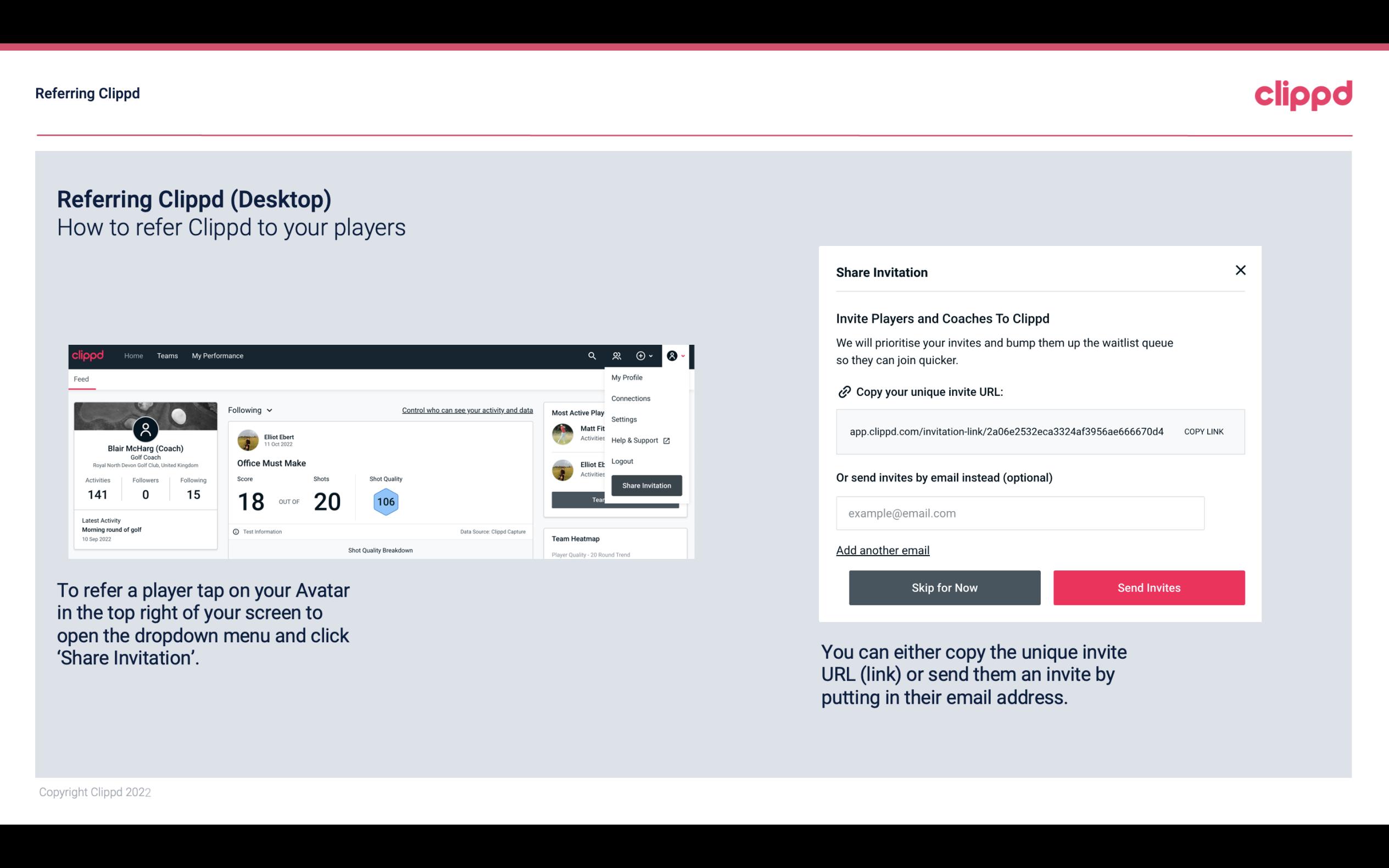The width and height of the screenshot is (1389, 868).
Task: Click the search icon in navigation bar
Action: [x=591, y=356]
